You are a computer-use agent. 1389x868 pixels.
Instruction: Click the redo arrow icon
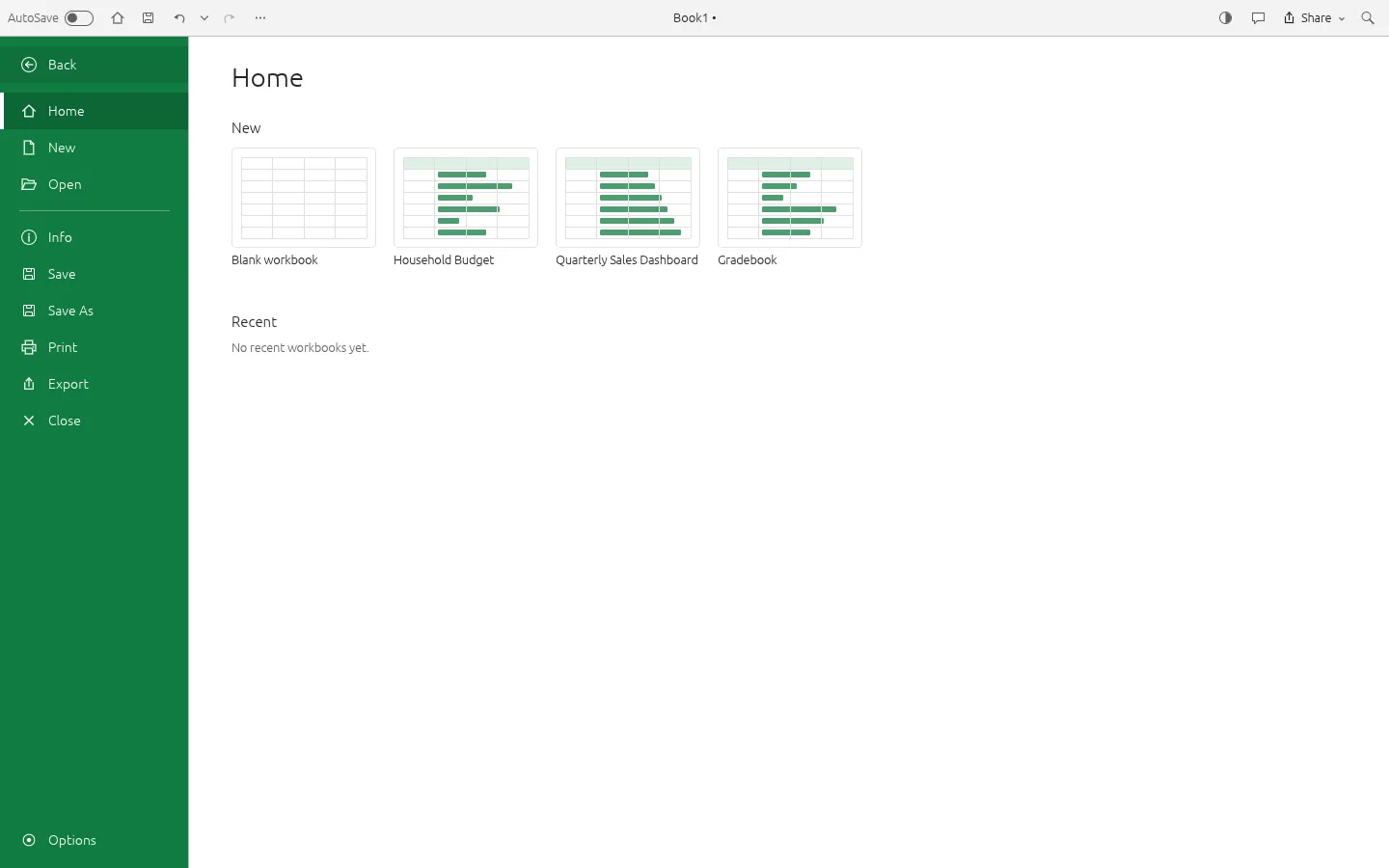(230, 18)
